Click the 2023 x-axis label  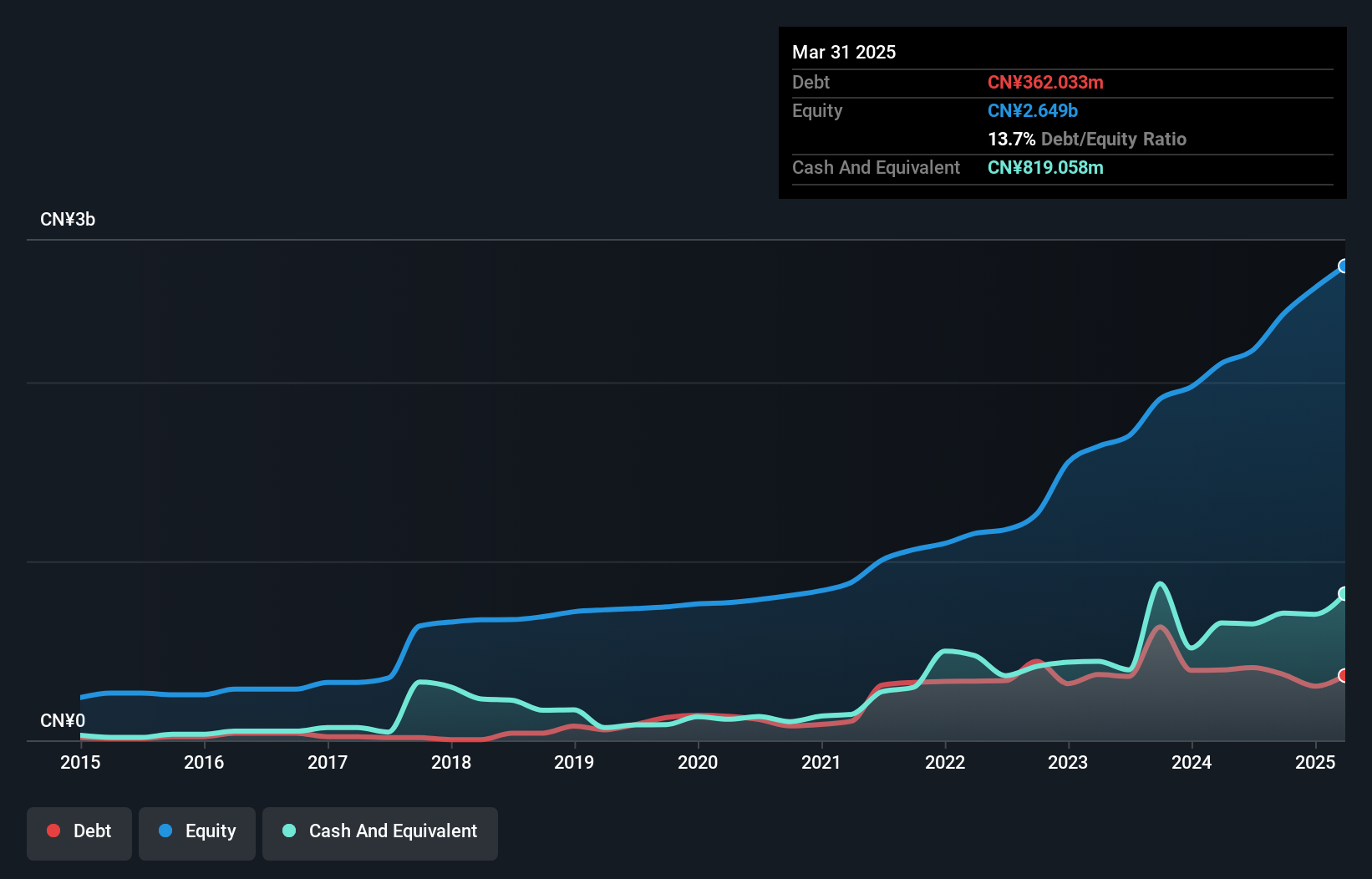(1068, 762)
